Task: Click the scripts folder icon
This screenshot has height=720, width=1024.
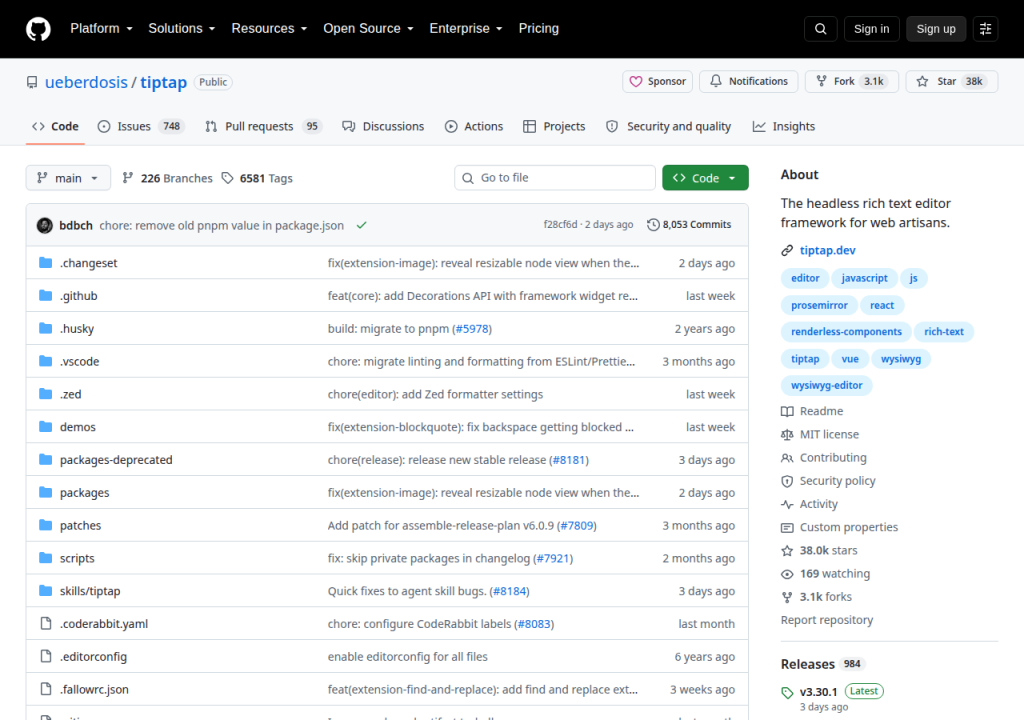Action: click(x=45, y=558)
